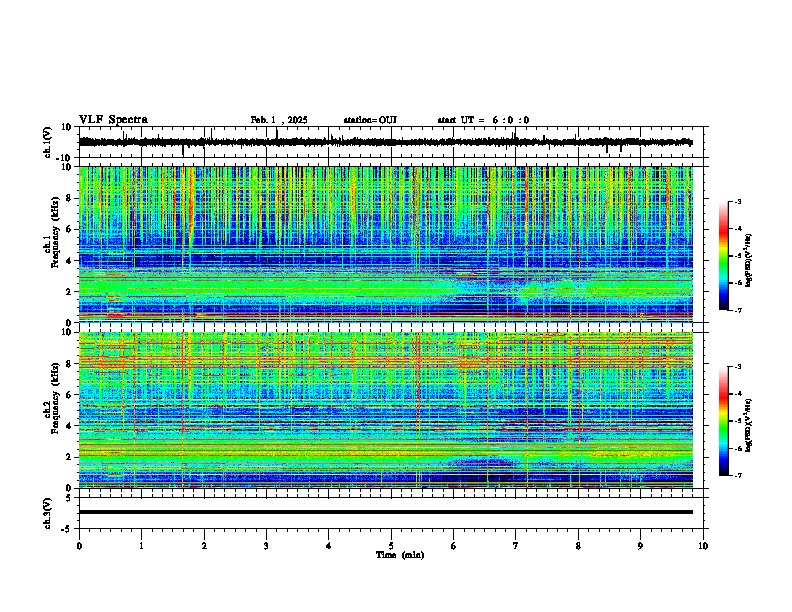Image resolution: width=792 pixels, height=612 pixels.
Task: Click the 'ch.1(V)' axis label
Action: tap(48, 142)
